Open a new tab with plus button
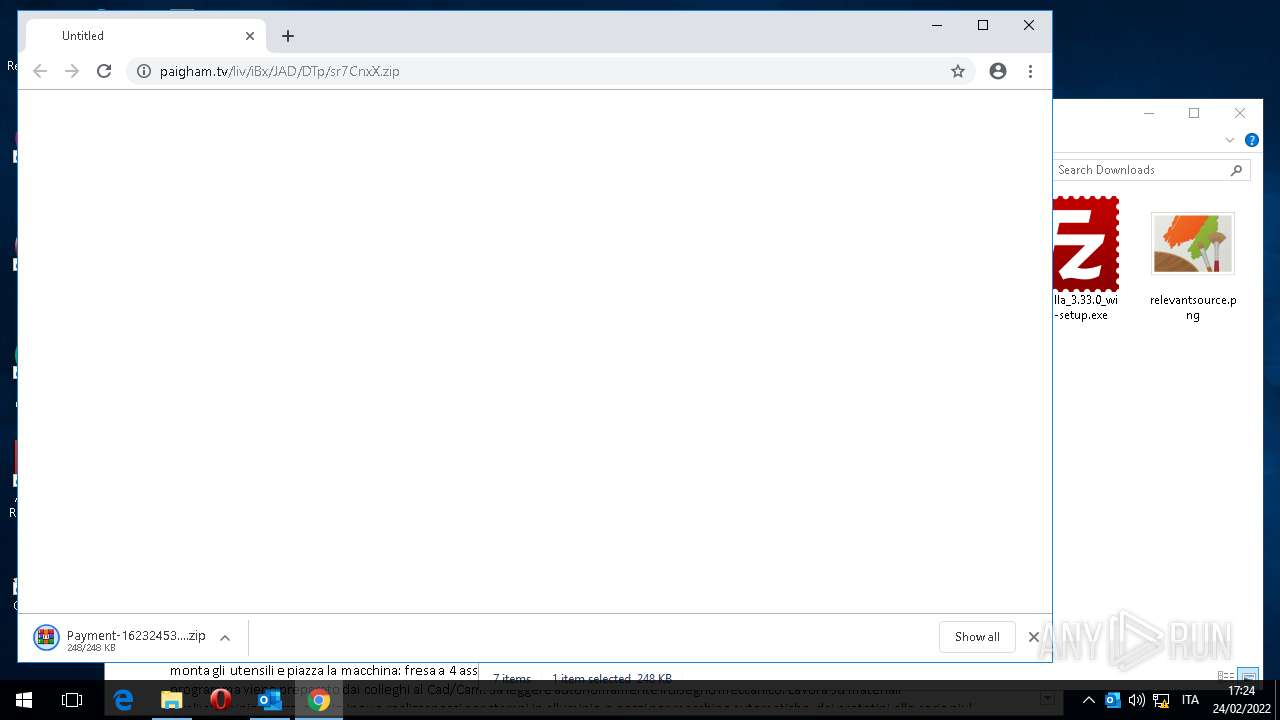The height and width of the screenshot is (720, 1280). 288,36
